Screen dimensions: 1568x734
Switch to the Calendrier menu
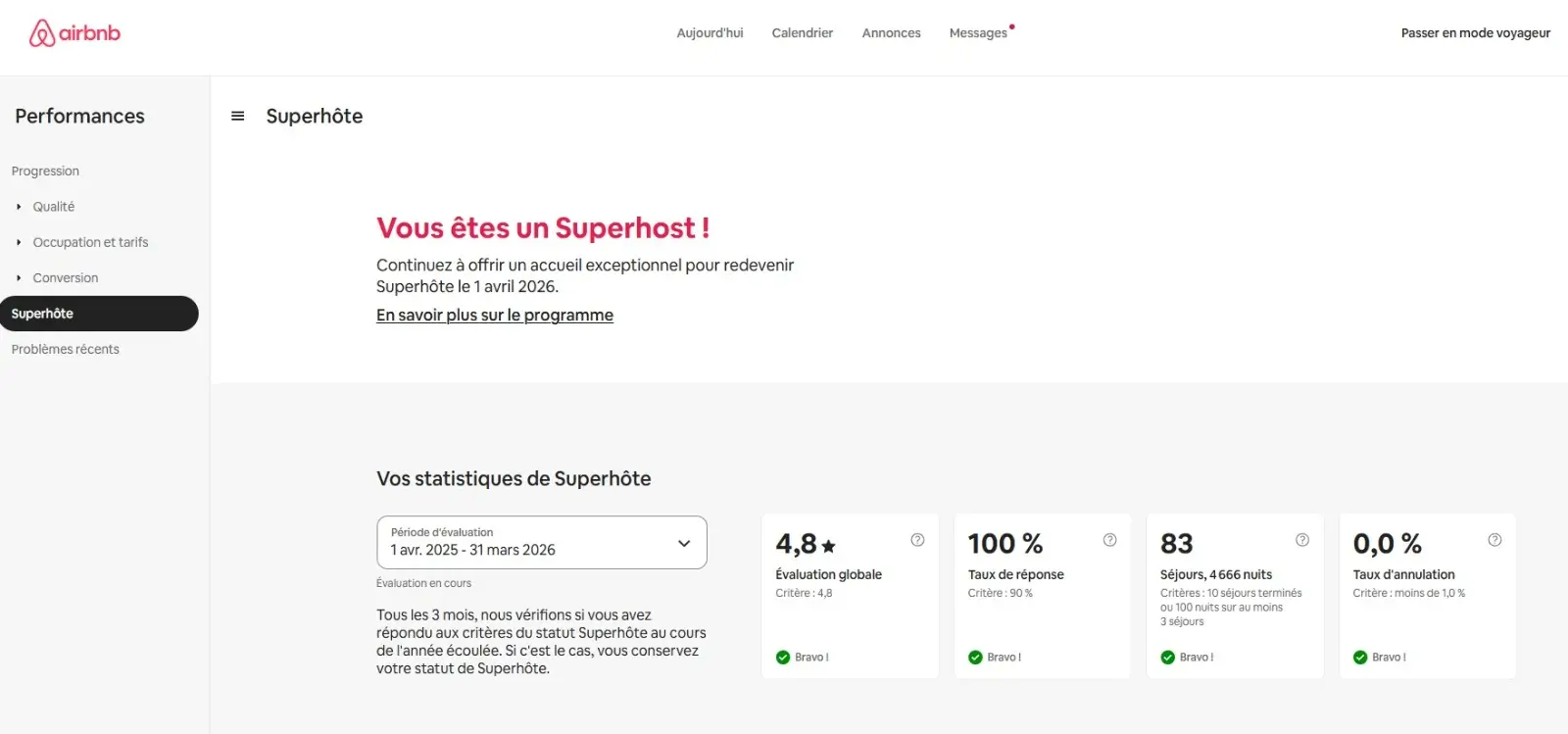coord(802,32)
